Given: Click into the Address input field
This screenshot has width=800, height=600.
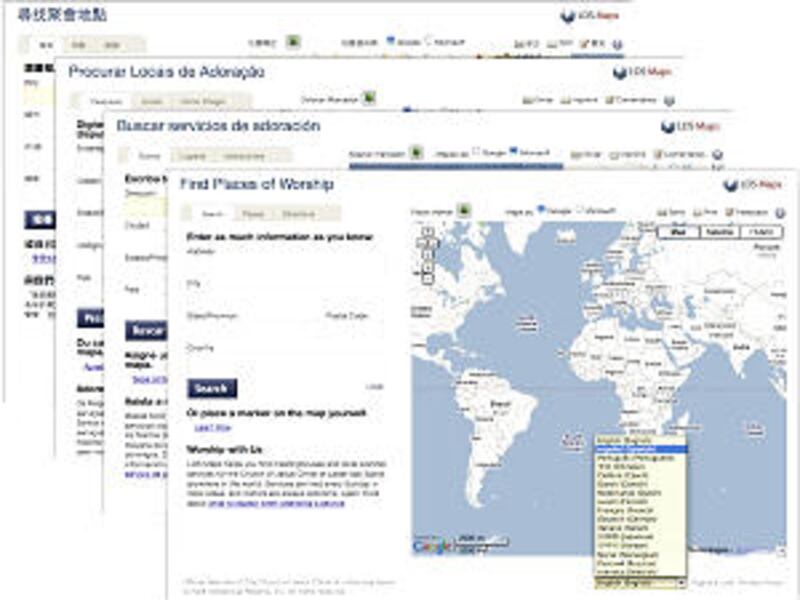Looking at the screenshot, I should [284, 264].
